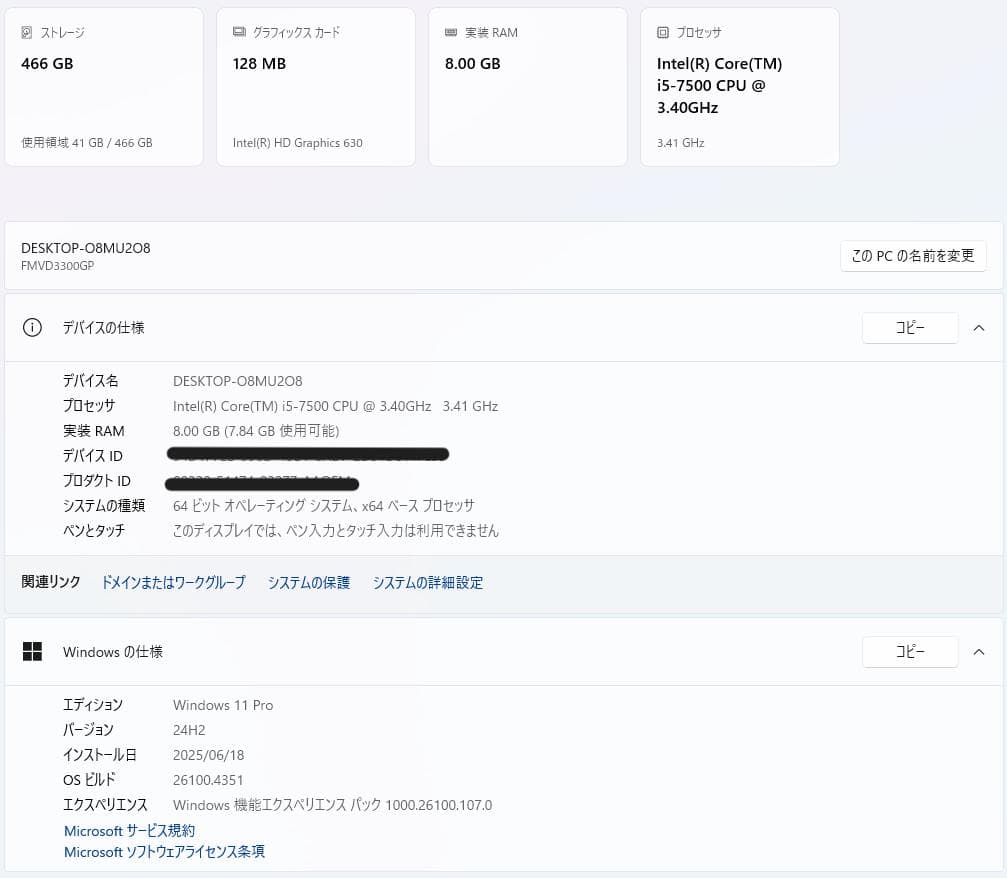Open ドメインまたはワークグループ link
Screen dimensions: 1007x878
pos(173,583)
